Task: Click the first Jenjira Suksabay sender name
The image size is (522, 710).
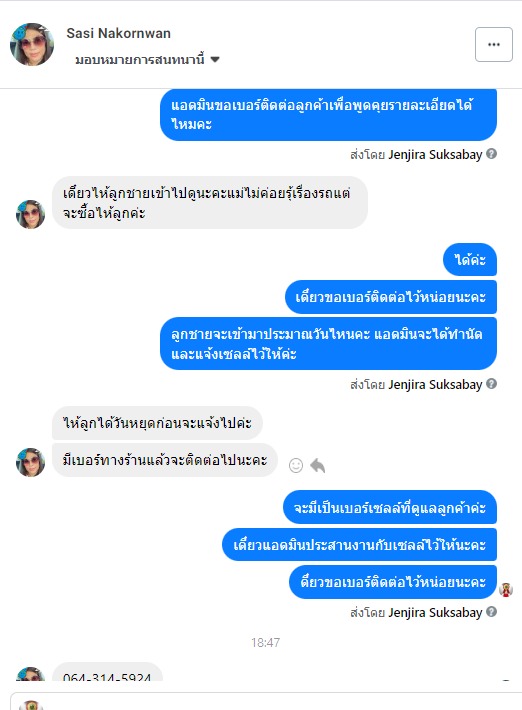Action: coord(435,154)
